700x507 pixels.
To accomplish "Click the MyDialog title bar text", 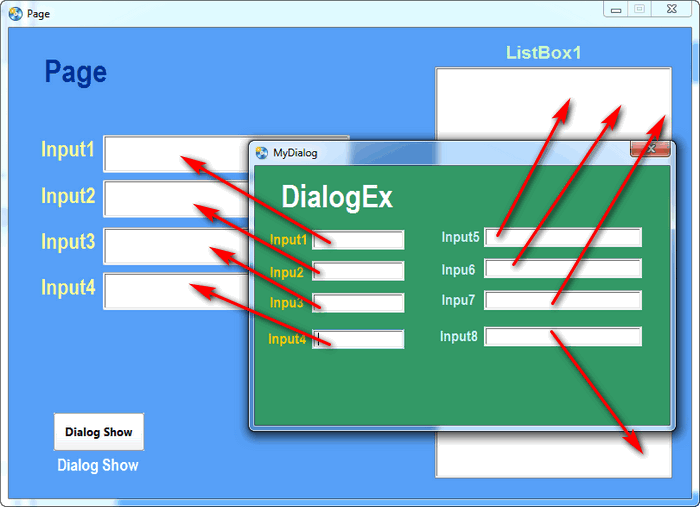I will (x=295, y=153).
